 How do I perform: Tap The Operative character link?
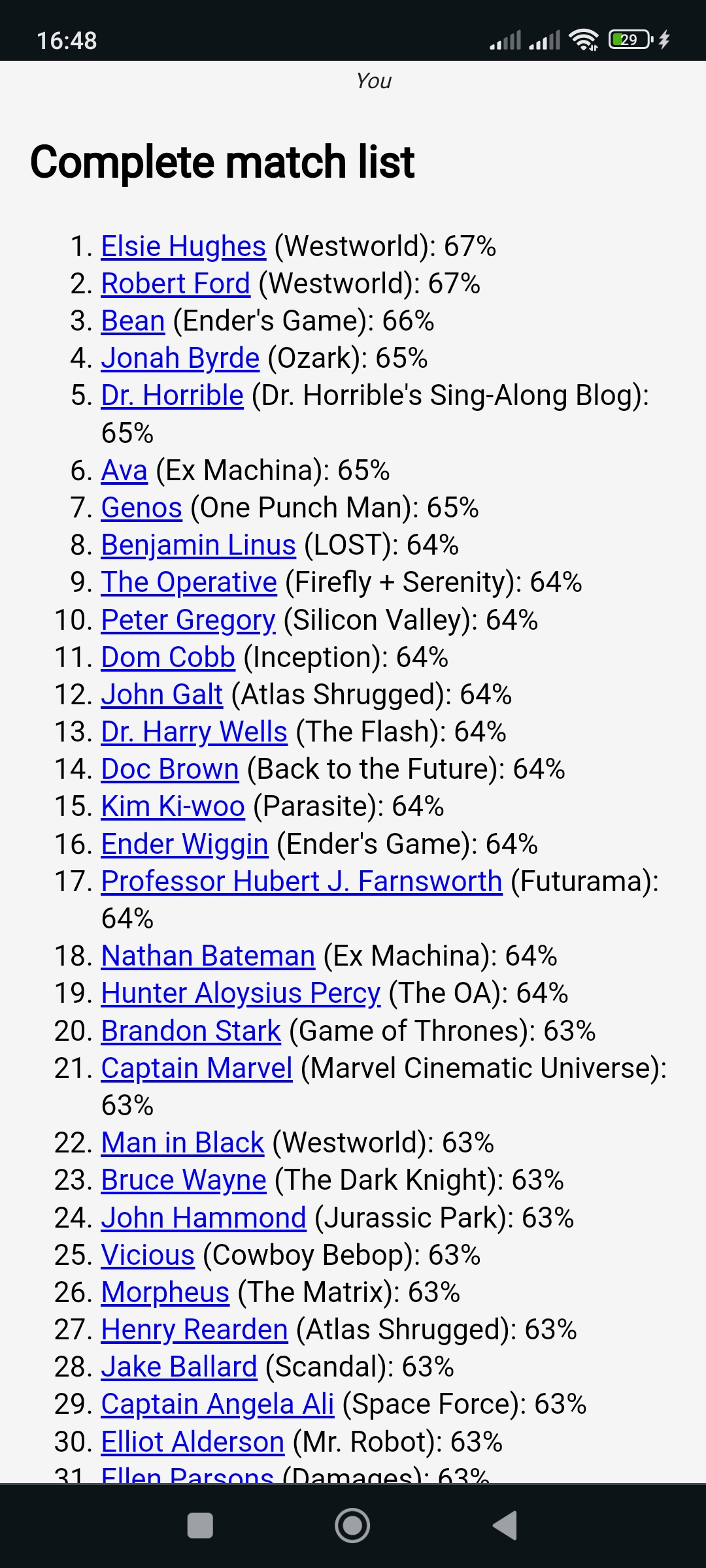pyautogui.click(x=189, y=583)
